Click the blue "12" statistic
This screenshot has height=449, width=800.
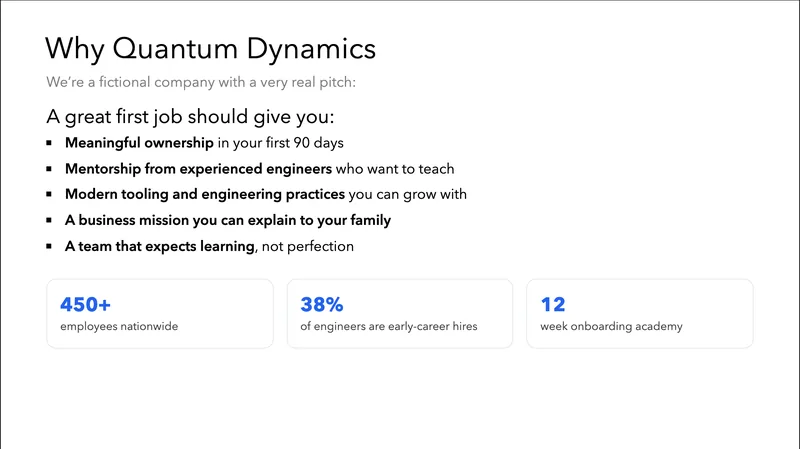[x=552, y=304]
